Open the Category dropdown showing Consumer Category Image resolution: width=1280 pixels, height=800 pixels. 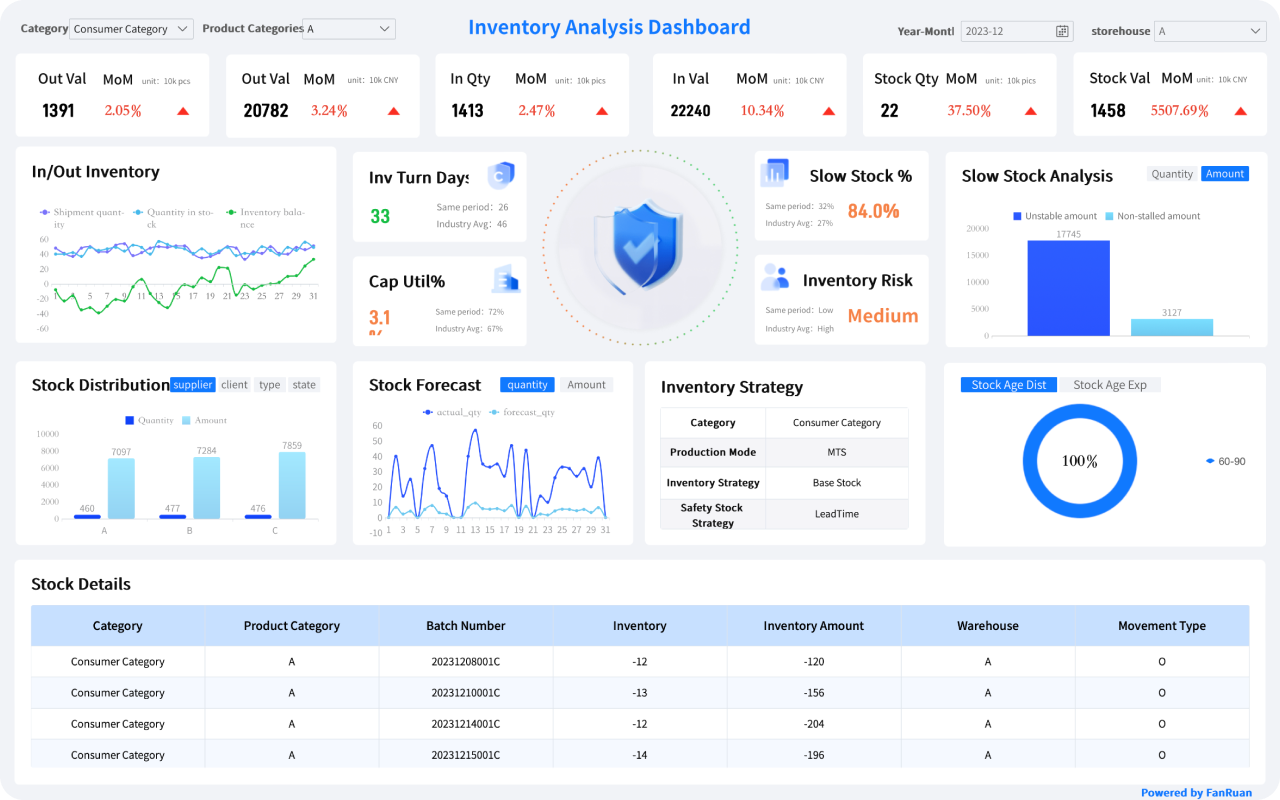tap(132, 29)
